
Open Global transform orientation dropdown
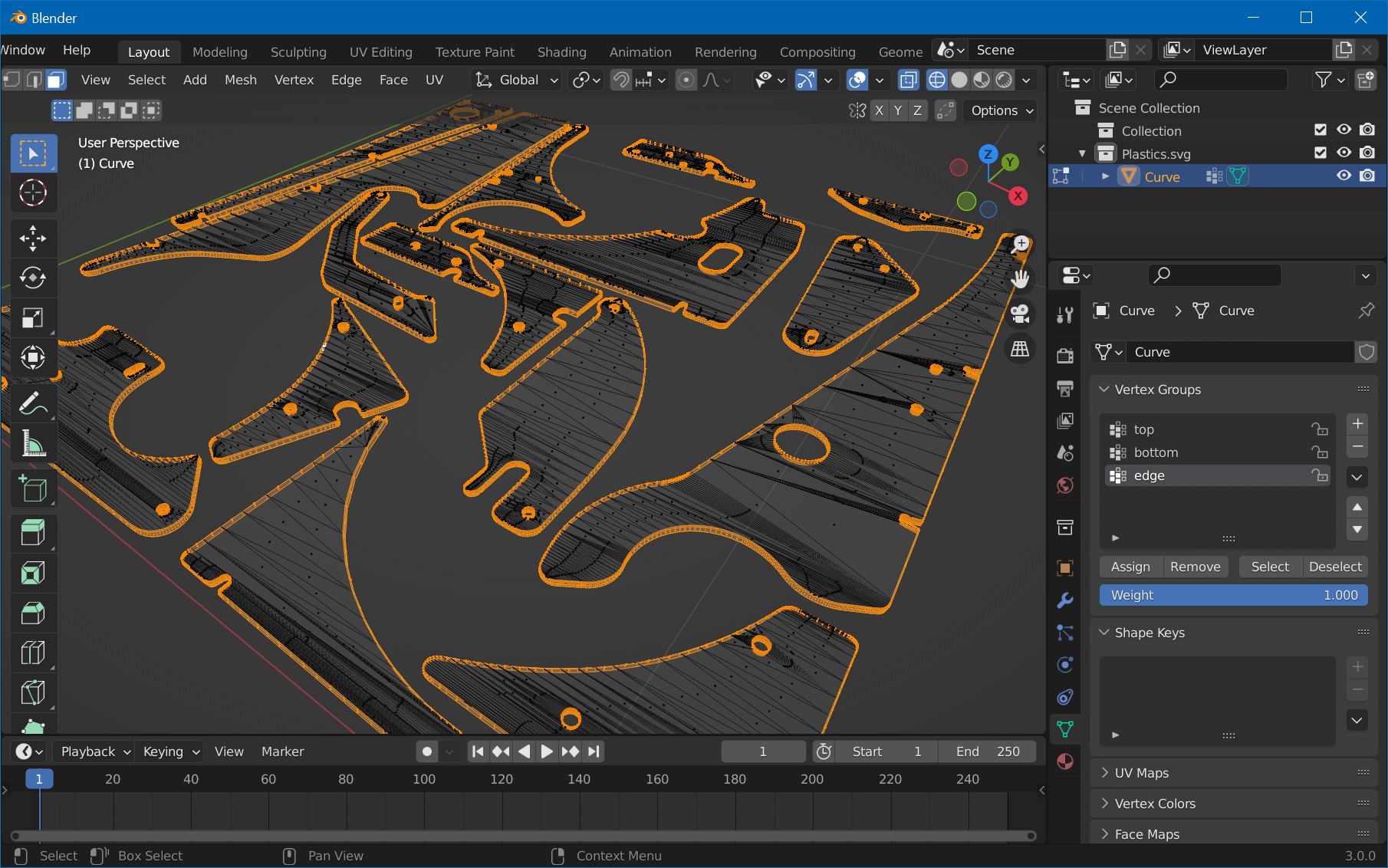[517, 80]
